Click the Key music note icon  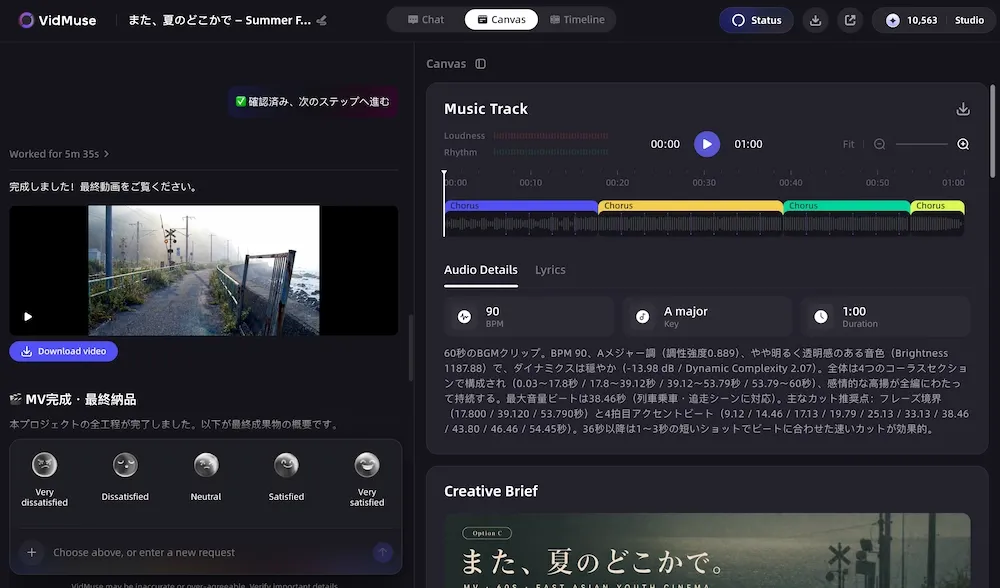(642, 316)
